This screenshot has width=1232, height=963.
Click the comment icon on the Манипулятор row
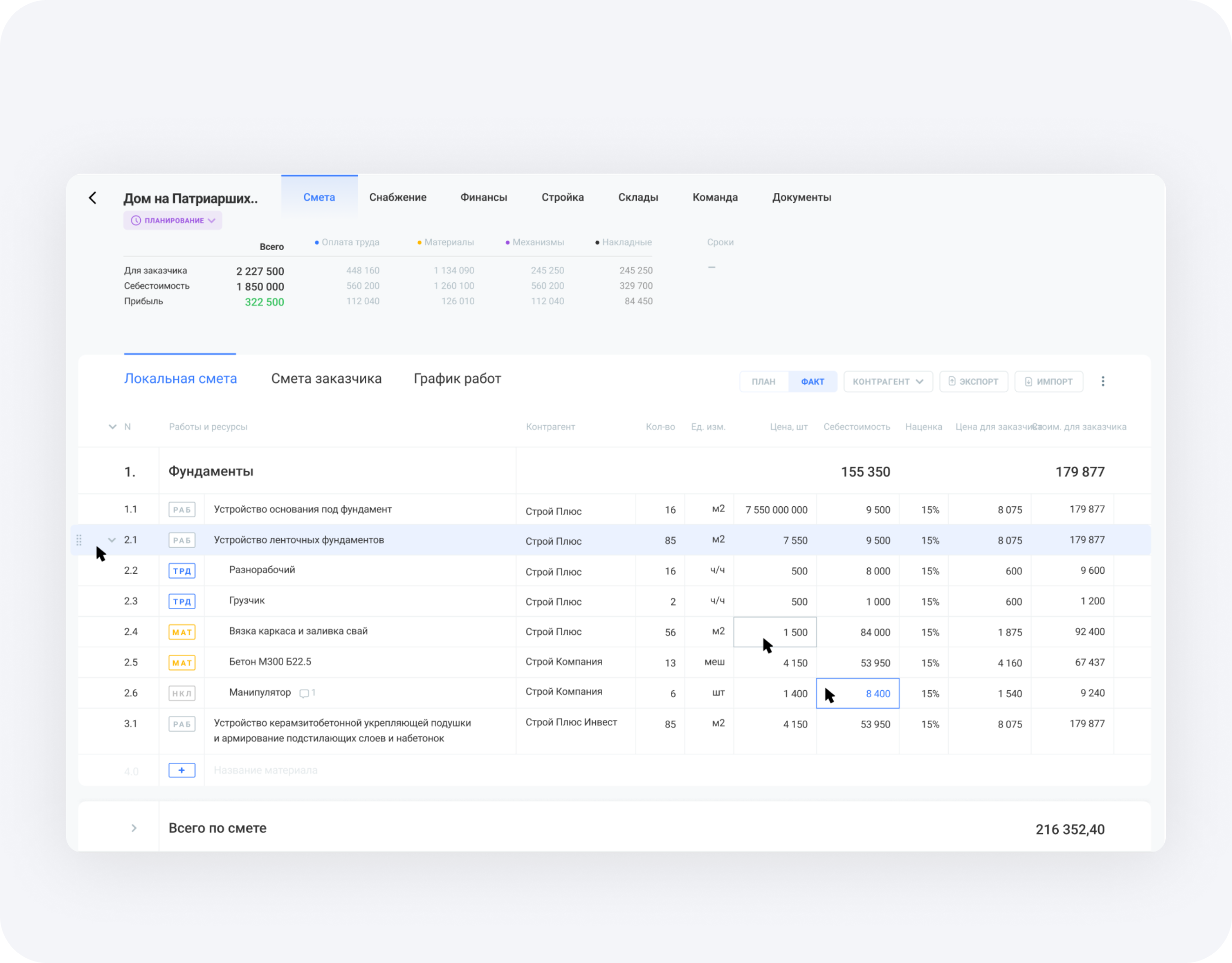tap(305, 693)
